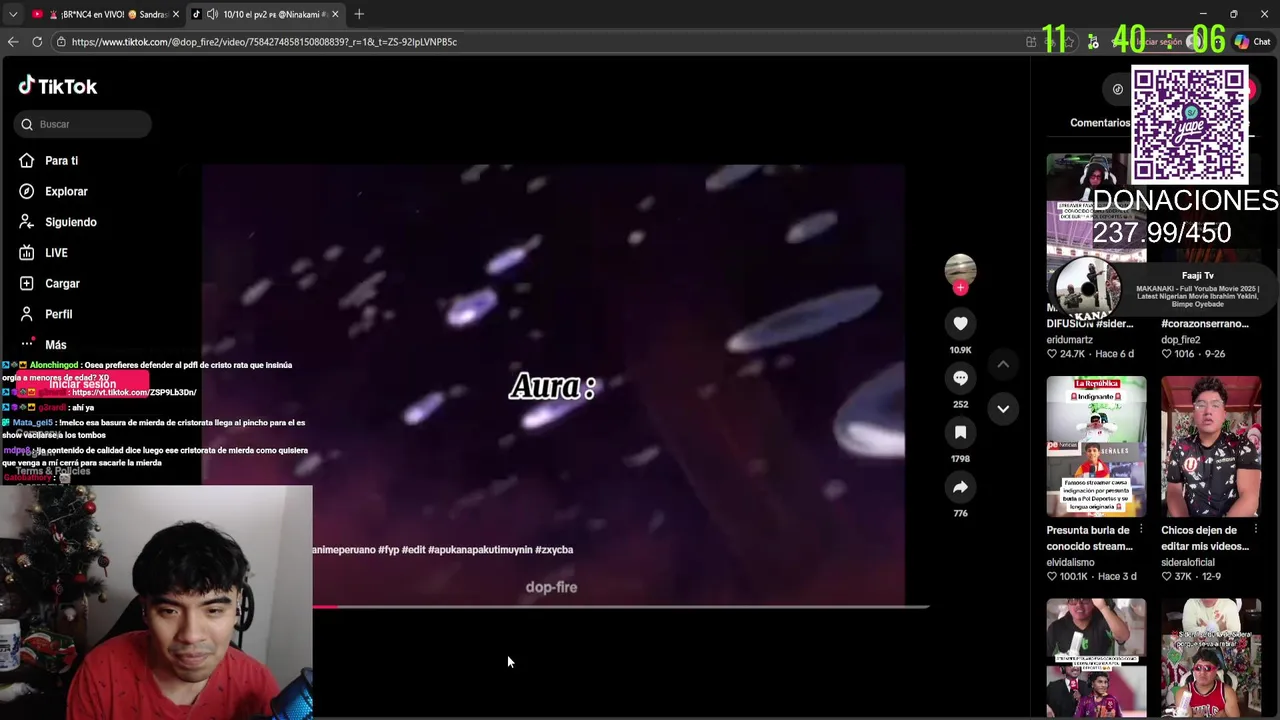This screenshot has height=720, width=1280.
Task: Open Copilot Chat in browser toolbar
Action: tap(1252, 42)
